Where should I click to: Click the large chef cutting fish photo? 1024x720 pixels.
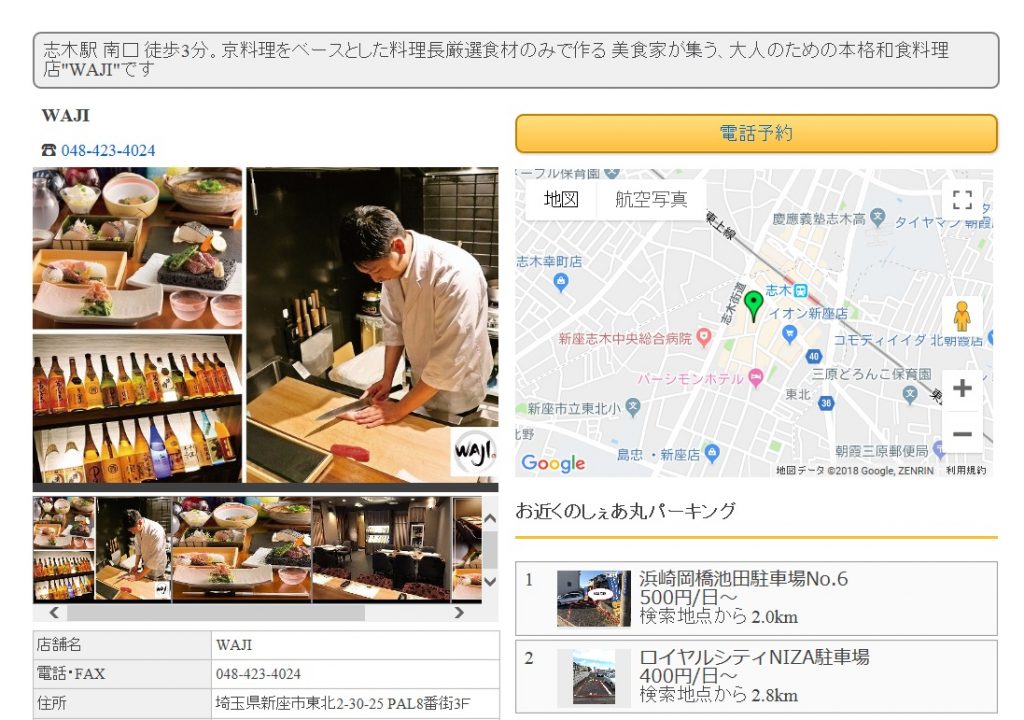(372, 325)
